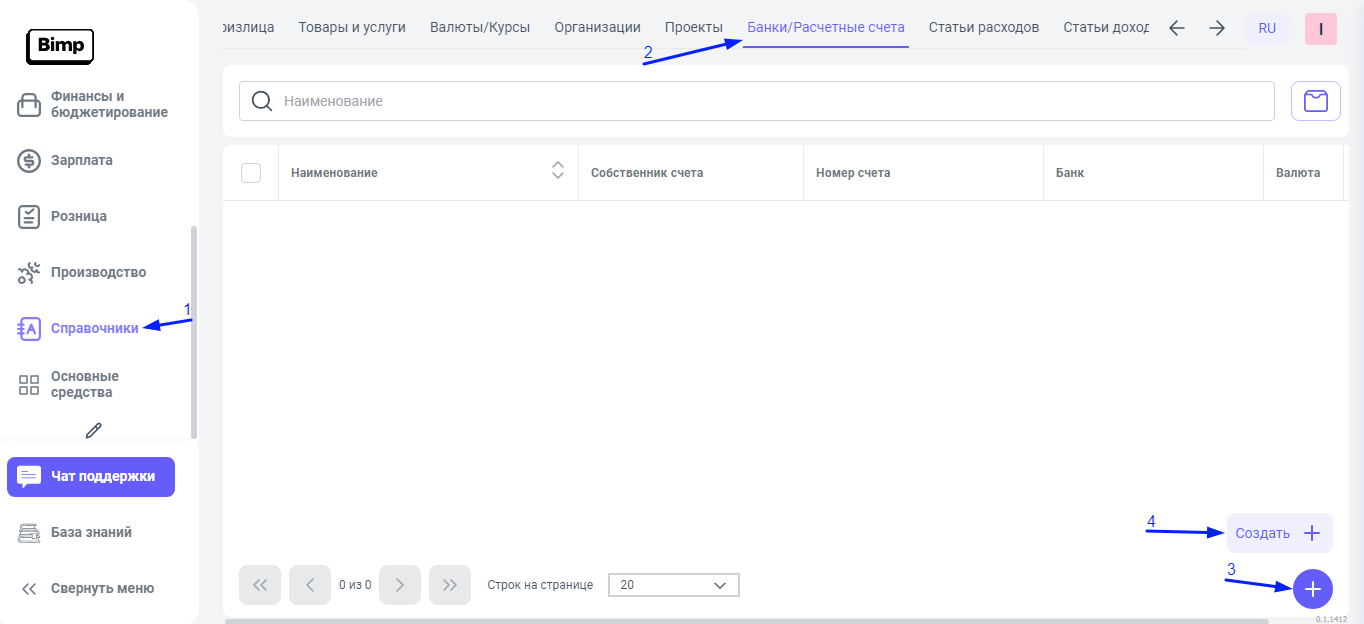This screenshot has width=1364, height=624.
Task: Click the round purple plus button
Action: click(x=1312, y=589)
